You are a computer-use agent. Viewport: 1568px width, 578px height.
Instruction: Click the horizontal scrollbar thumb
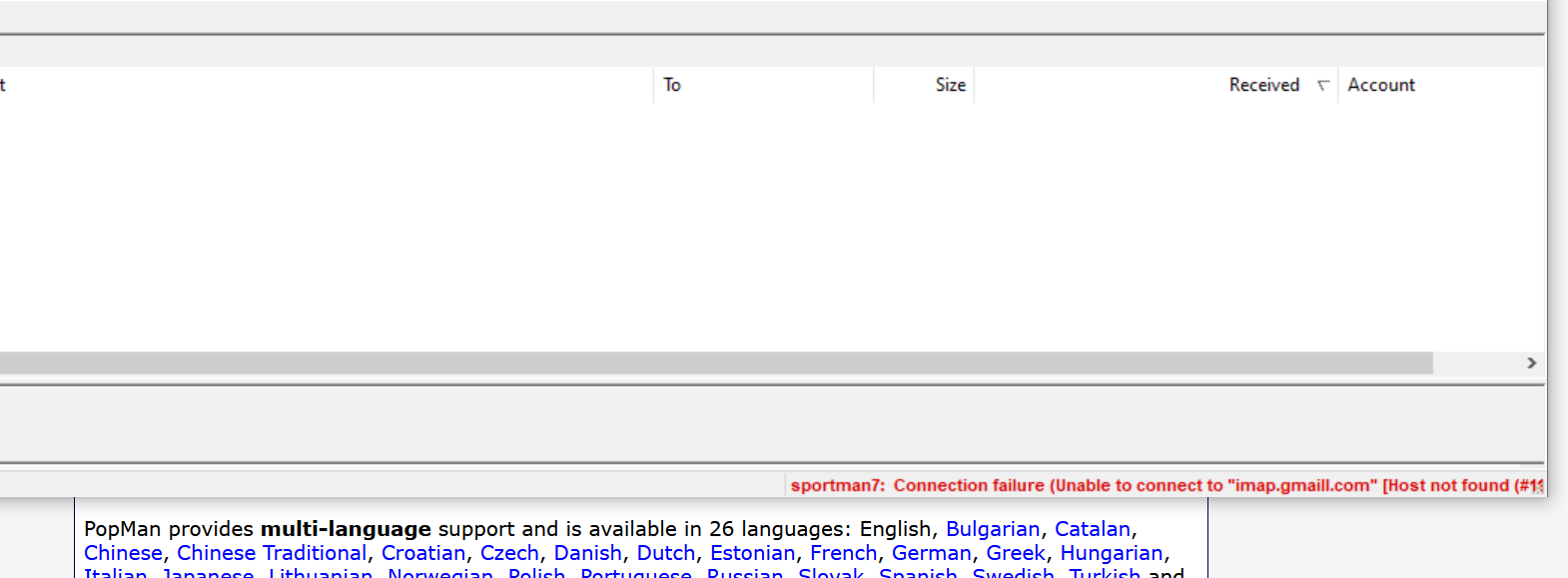coord(699,363)
